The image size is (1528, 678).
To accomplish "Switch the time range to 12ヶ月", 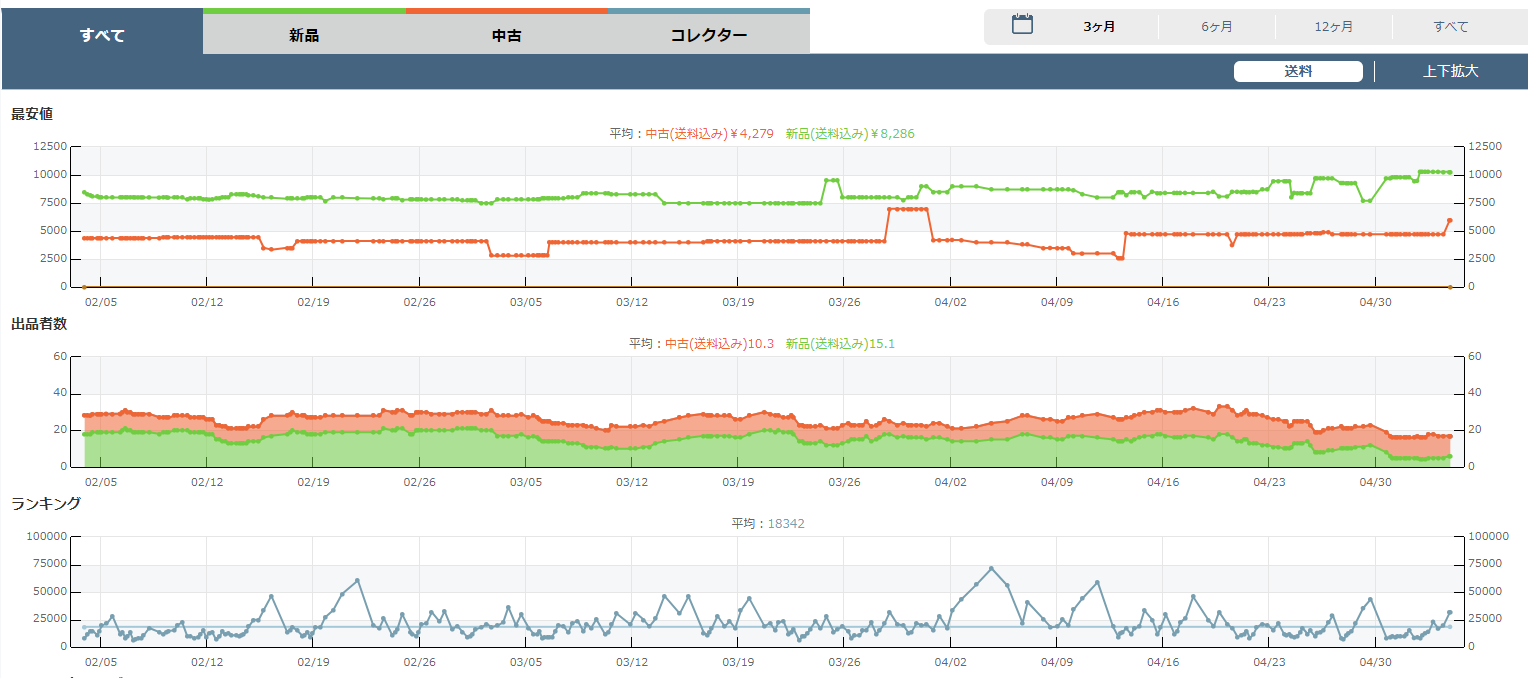I will click(1334, 27).
